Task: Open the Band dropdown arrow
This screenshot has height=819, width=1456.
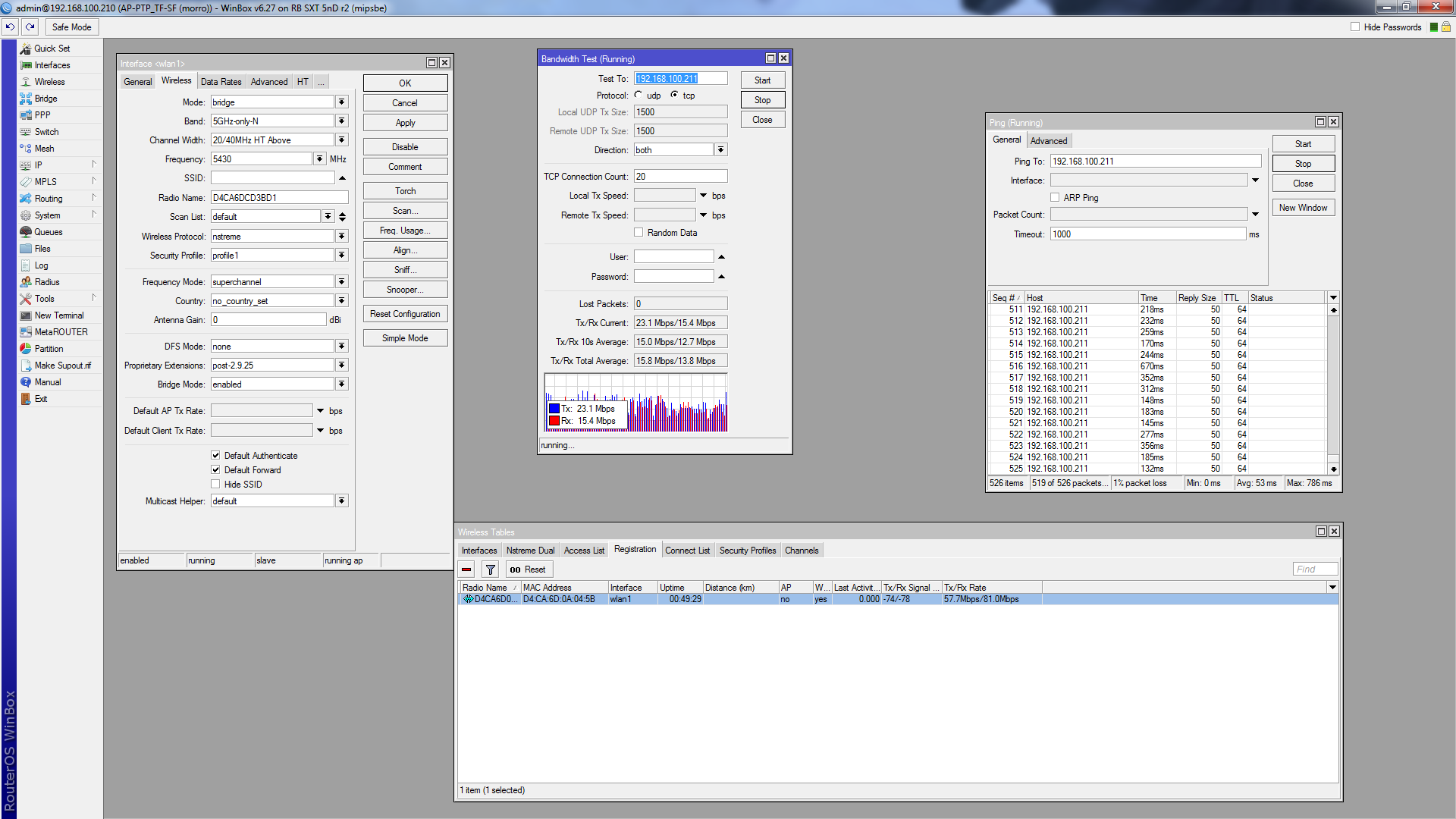Action: pos(342,121)
